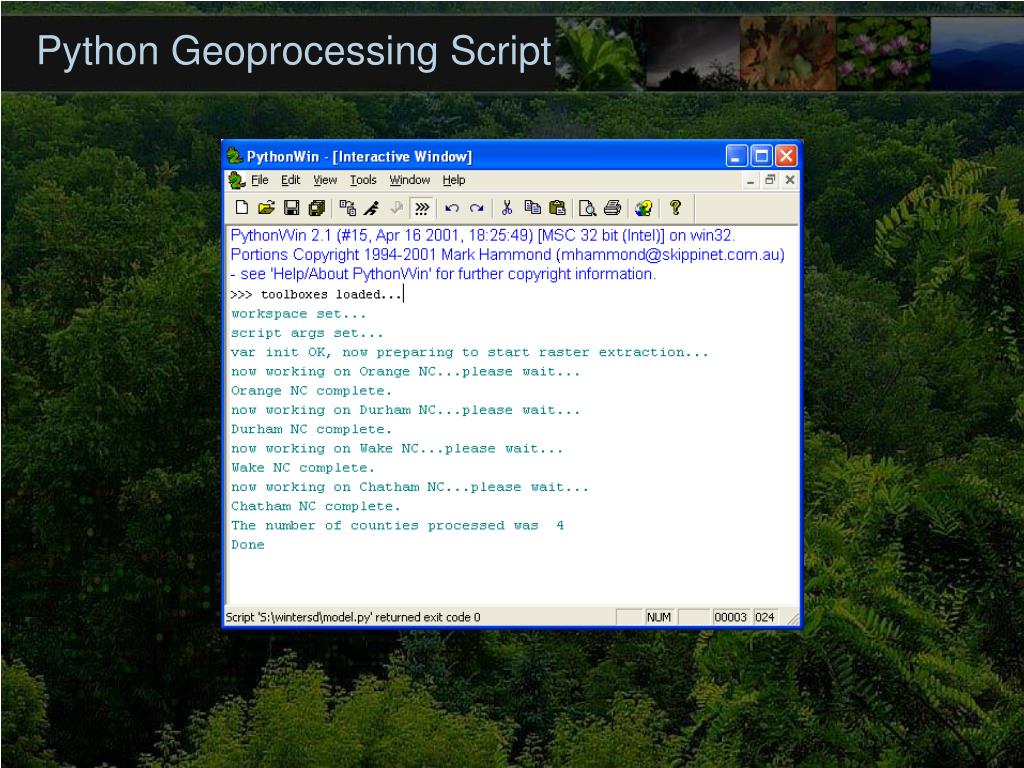Click 'Wake NC complete.' line
1024x768 pixels.
pos(302,468)
